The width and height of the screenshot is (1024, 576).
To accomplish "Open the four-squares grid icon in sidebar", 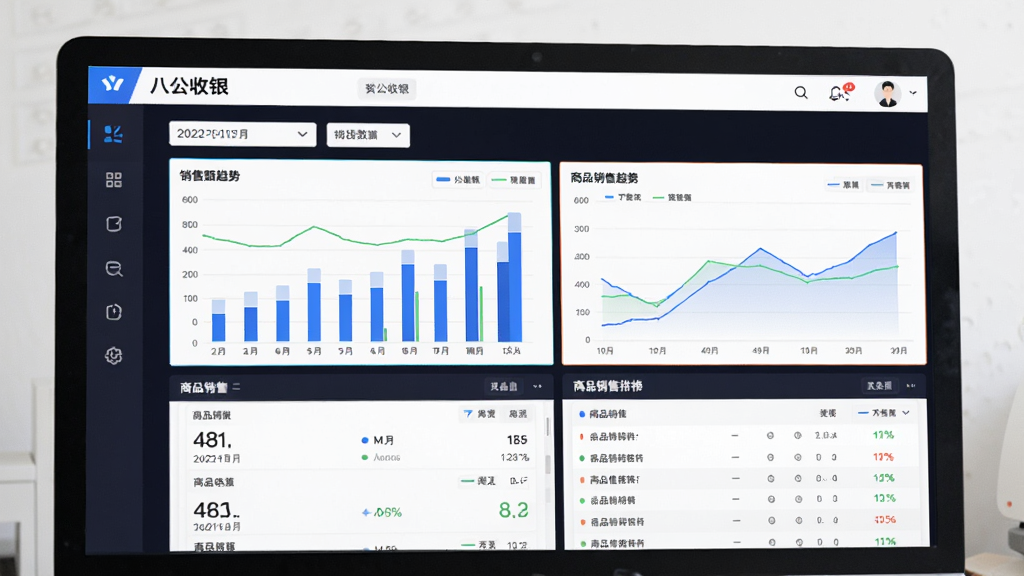I will 114,180.
